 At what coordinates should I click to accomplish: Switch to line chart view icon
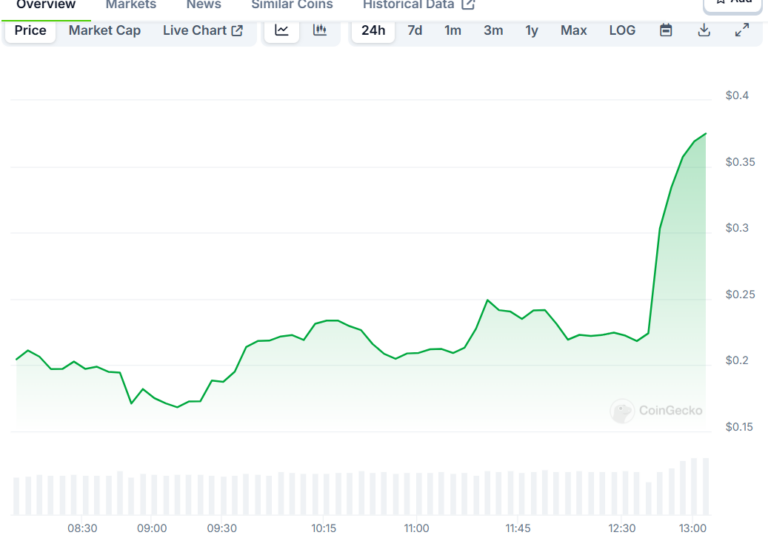[282, 30]
